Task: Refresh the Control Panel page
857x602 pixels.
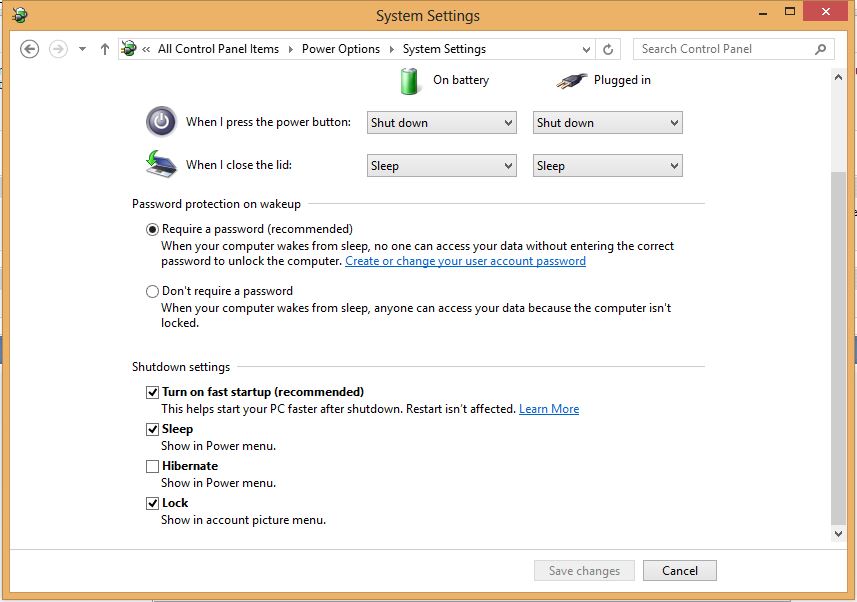Action: click(x=608, y=49)
